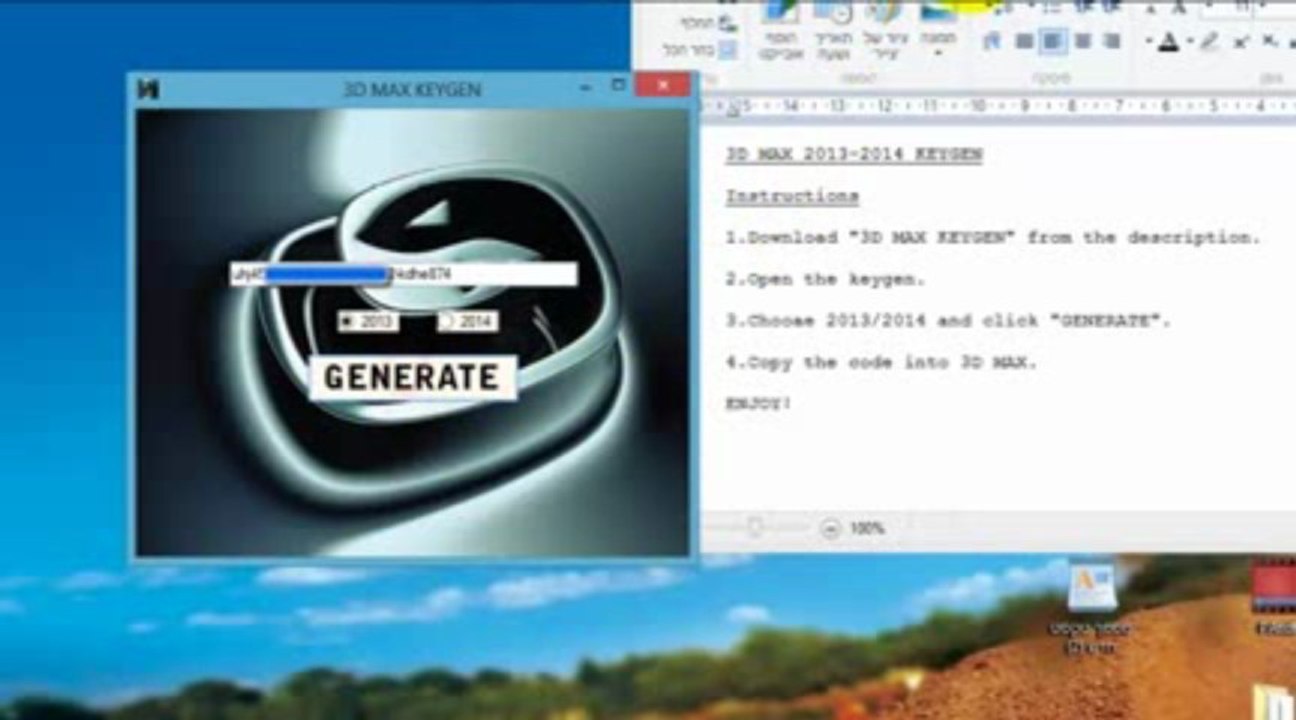This screenshot has width=1296, height=720.
Task: Click the keygen app icon in title bar
Action: click(x=148, y=89)
